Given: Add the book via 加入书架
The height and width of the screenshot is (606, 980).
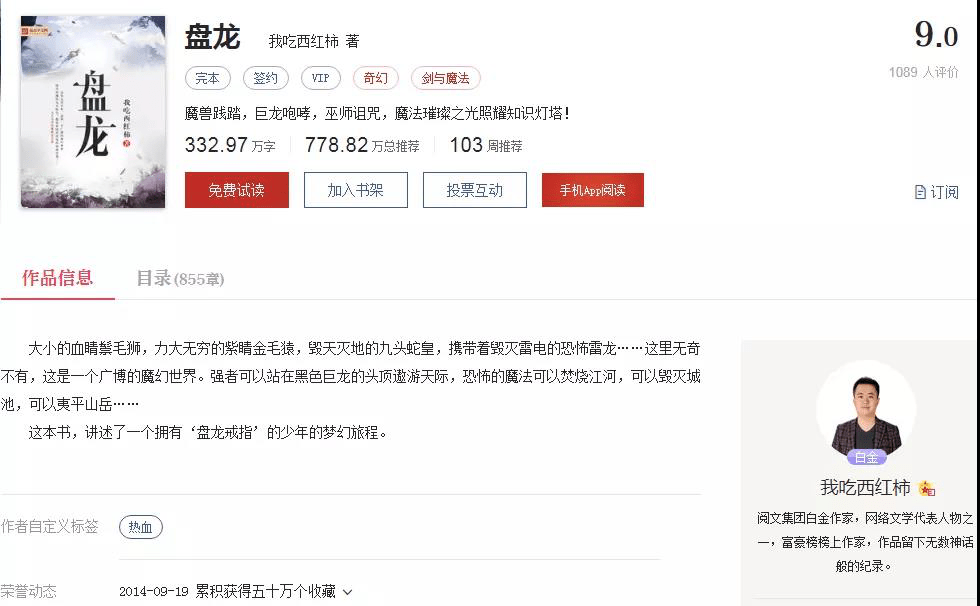Looking at the screenshot, I should [355, 190].
